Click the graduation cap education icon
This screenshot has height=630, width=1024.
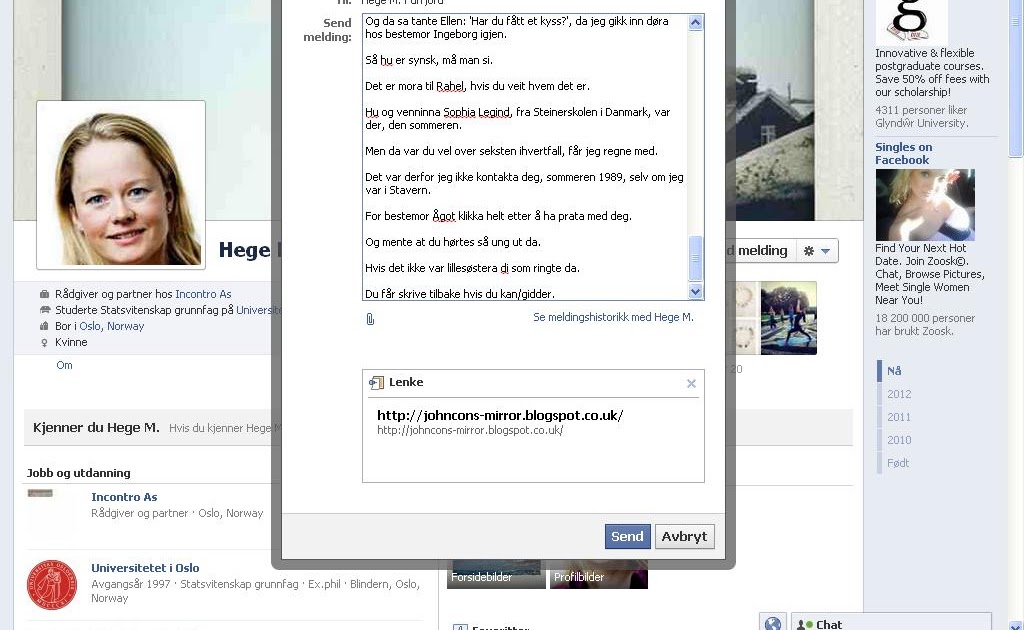click(44, 310)
